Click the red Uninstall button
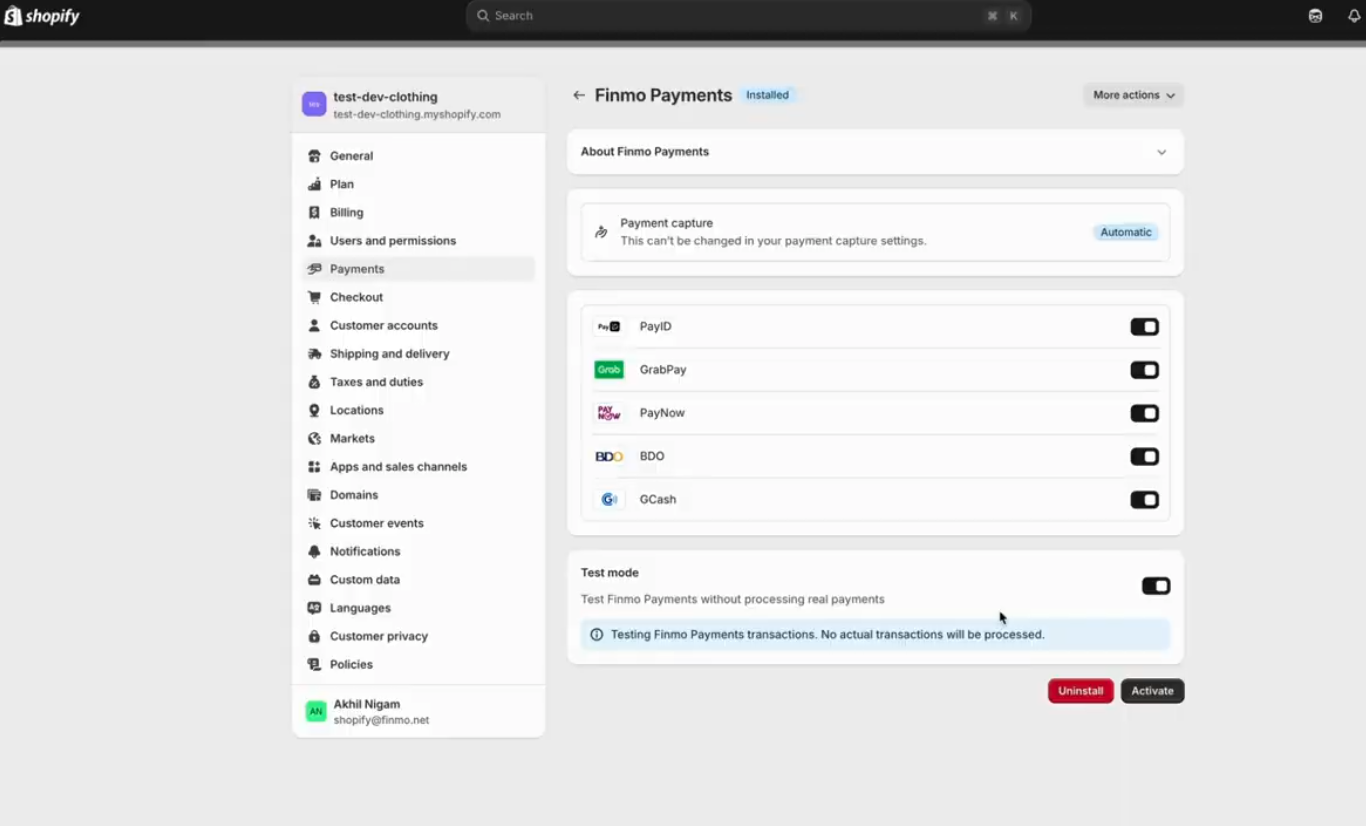 pyautogui.click(x=1080, y=691)
